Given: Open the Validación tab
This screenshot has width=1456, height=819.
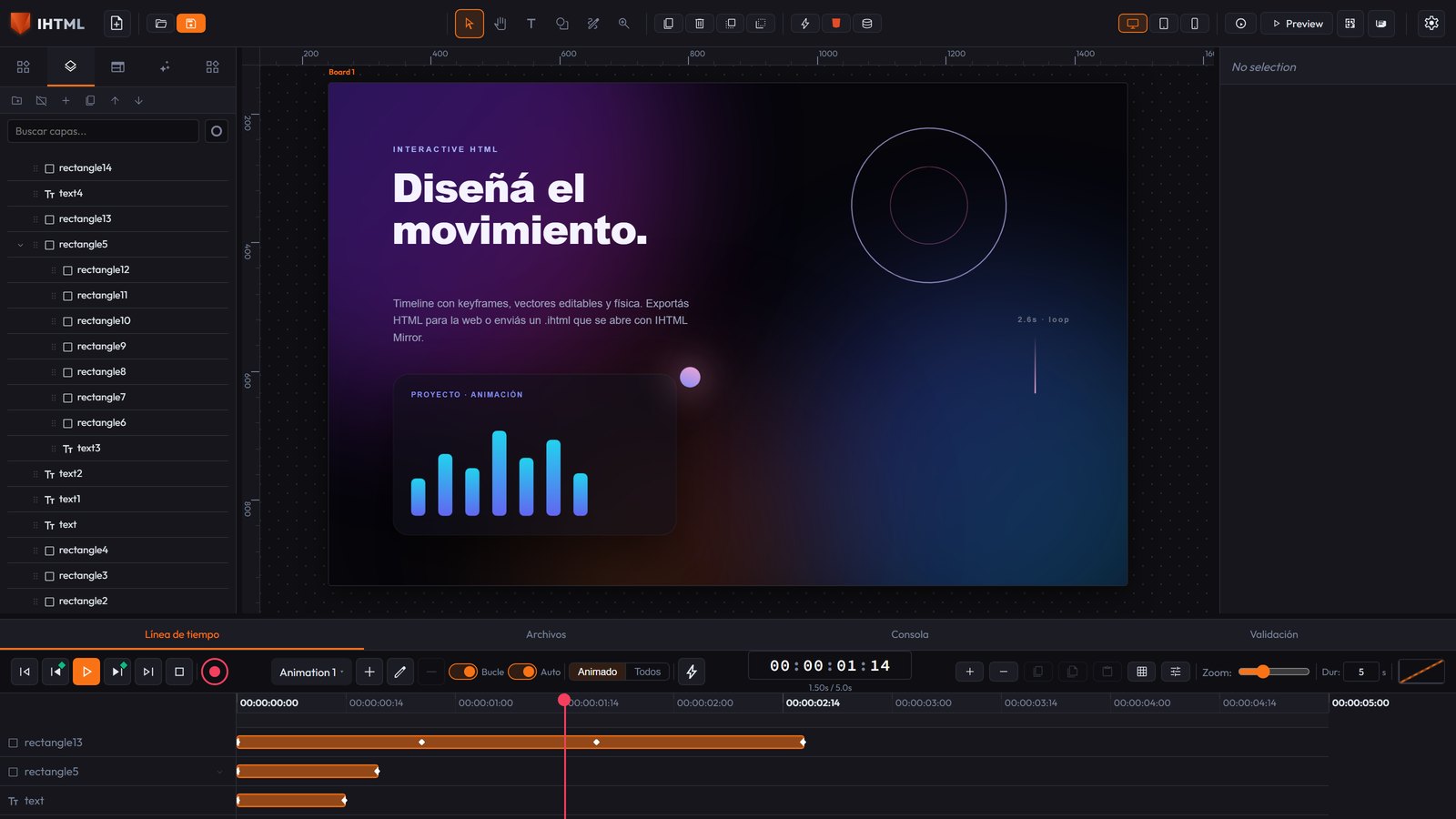Looking at the screenshot, I should (x=1274, y=634).
